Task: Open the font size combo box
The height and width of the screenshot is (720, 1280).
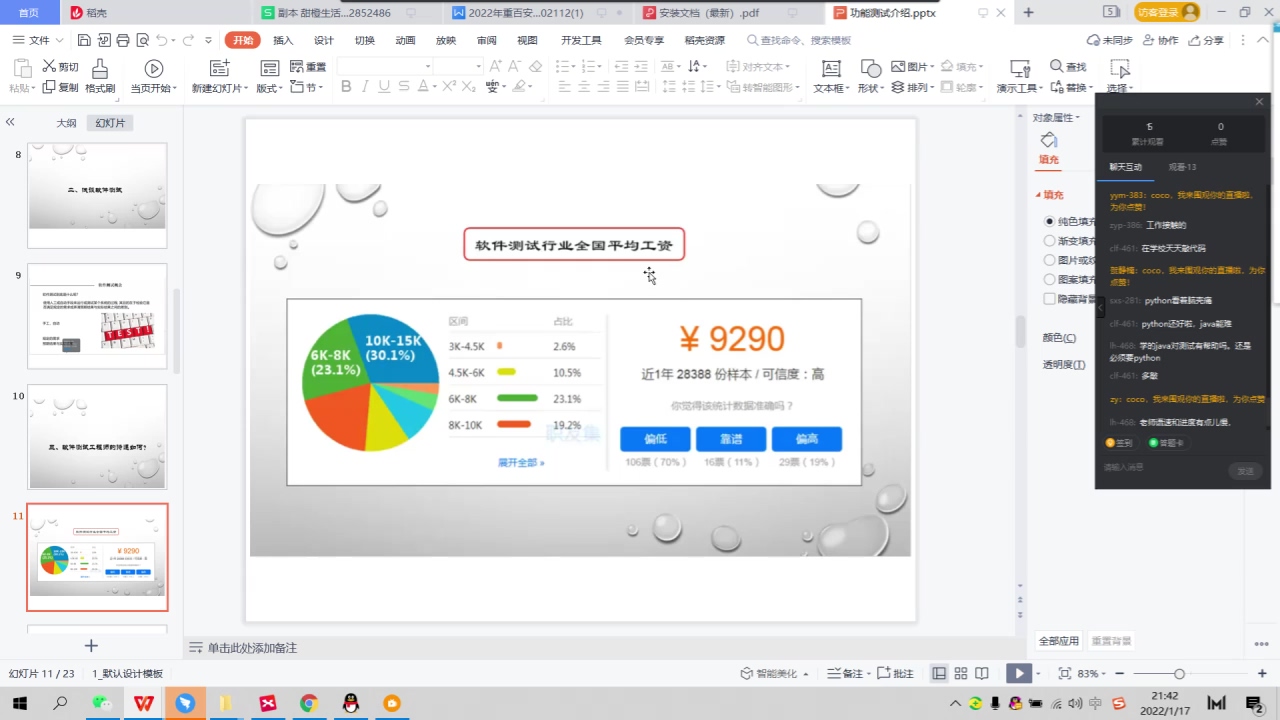Action: [x=460, y=66]
